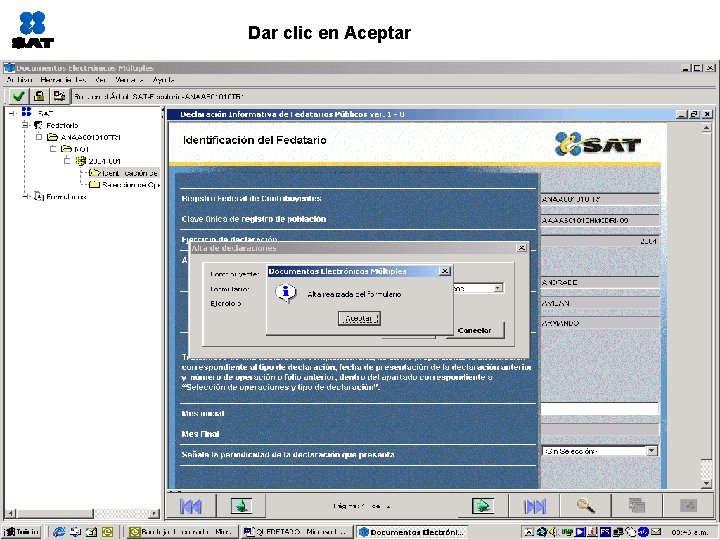
Task: Switch to Bandeja de entrada taskbar window
Action: [181, 532]
